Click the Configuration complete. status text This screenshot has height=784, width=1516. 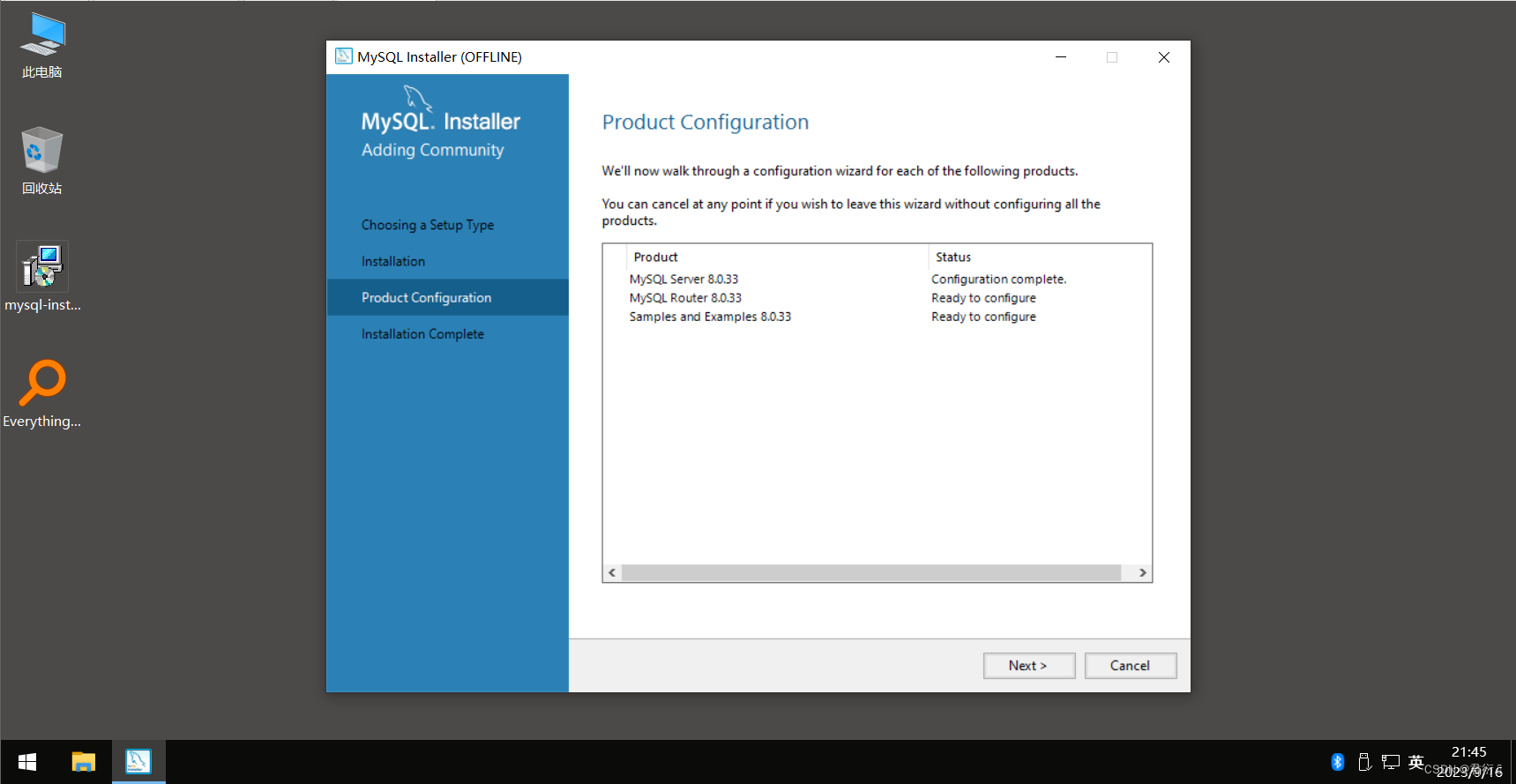click(x=998, y=280)
